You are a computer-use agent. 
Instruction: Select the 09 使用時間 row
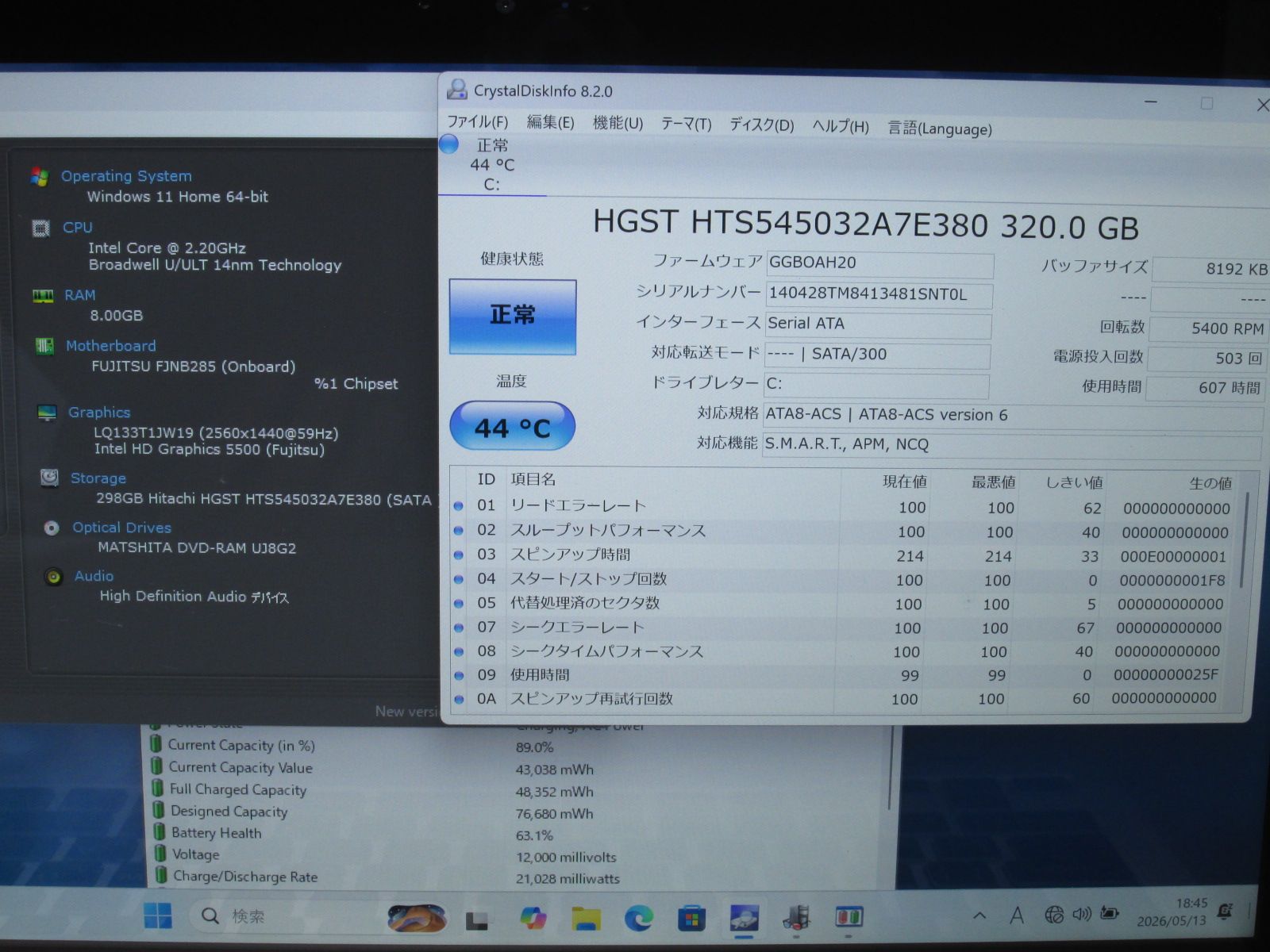point(839,675)
